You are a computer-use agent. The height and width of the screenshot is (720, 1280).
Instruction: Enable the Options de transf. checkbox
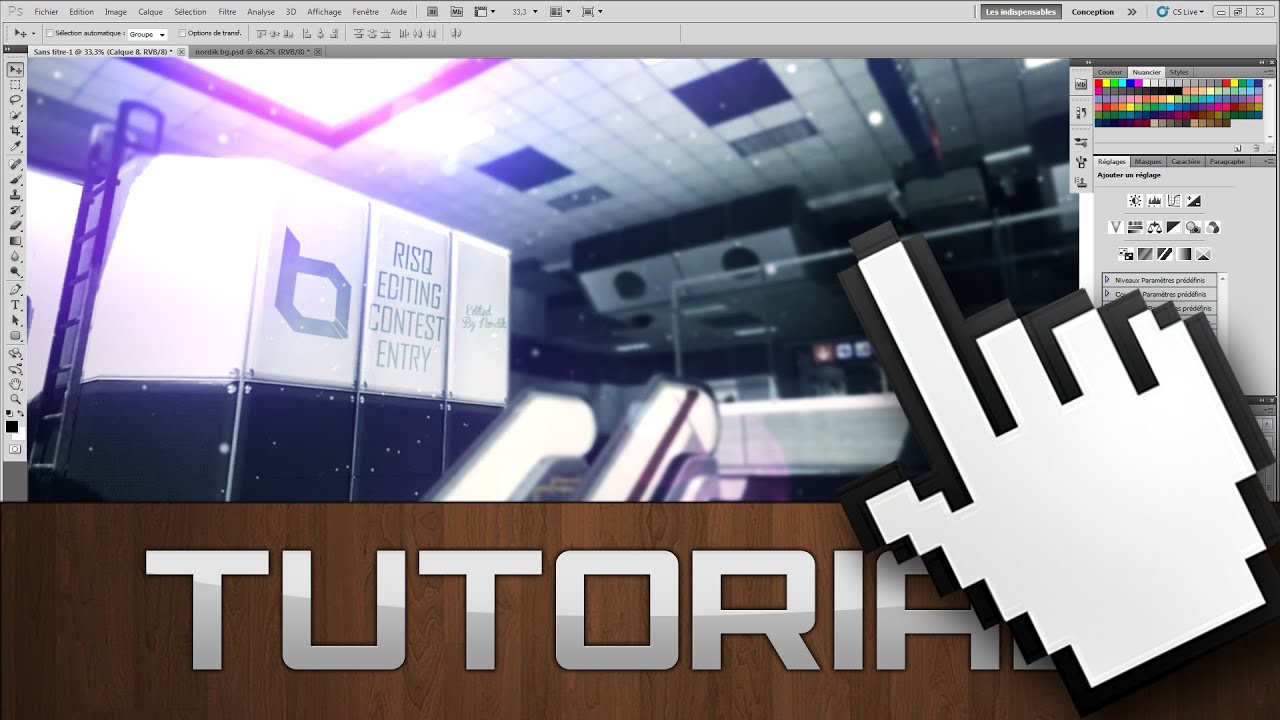click(x=181, y=33)
